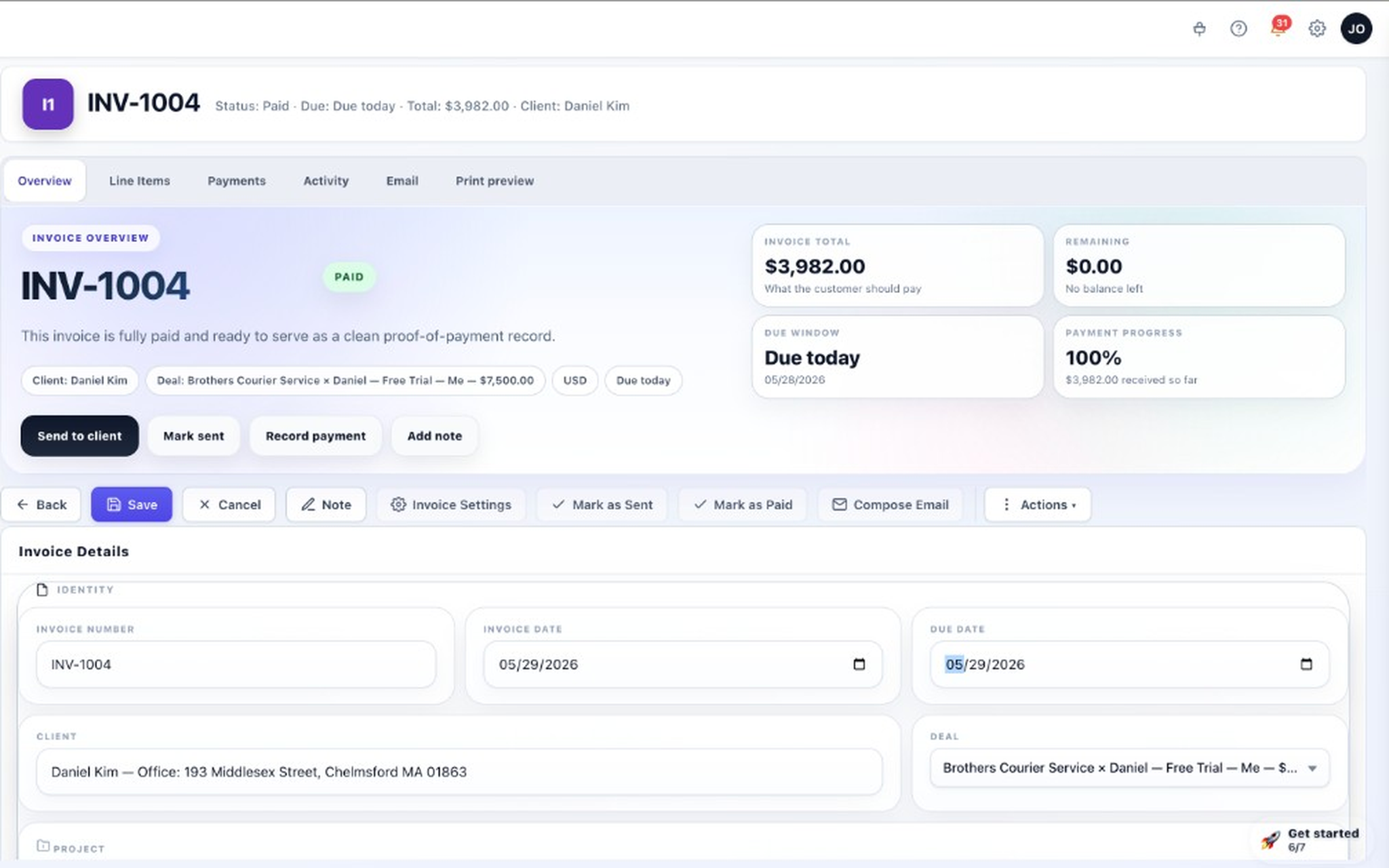This screenshot has height=868, width=1389.
Task: Click the Payment Progress 100% card
Action: [x=1199, y=357]
